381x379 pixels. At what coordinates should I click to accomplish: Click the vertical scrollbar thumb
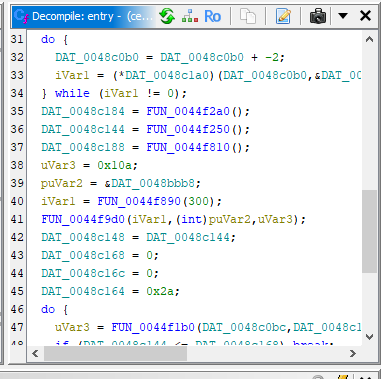[369, 232]
